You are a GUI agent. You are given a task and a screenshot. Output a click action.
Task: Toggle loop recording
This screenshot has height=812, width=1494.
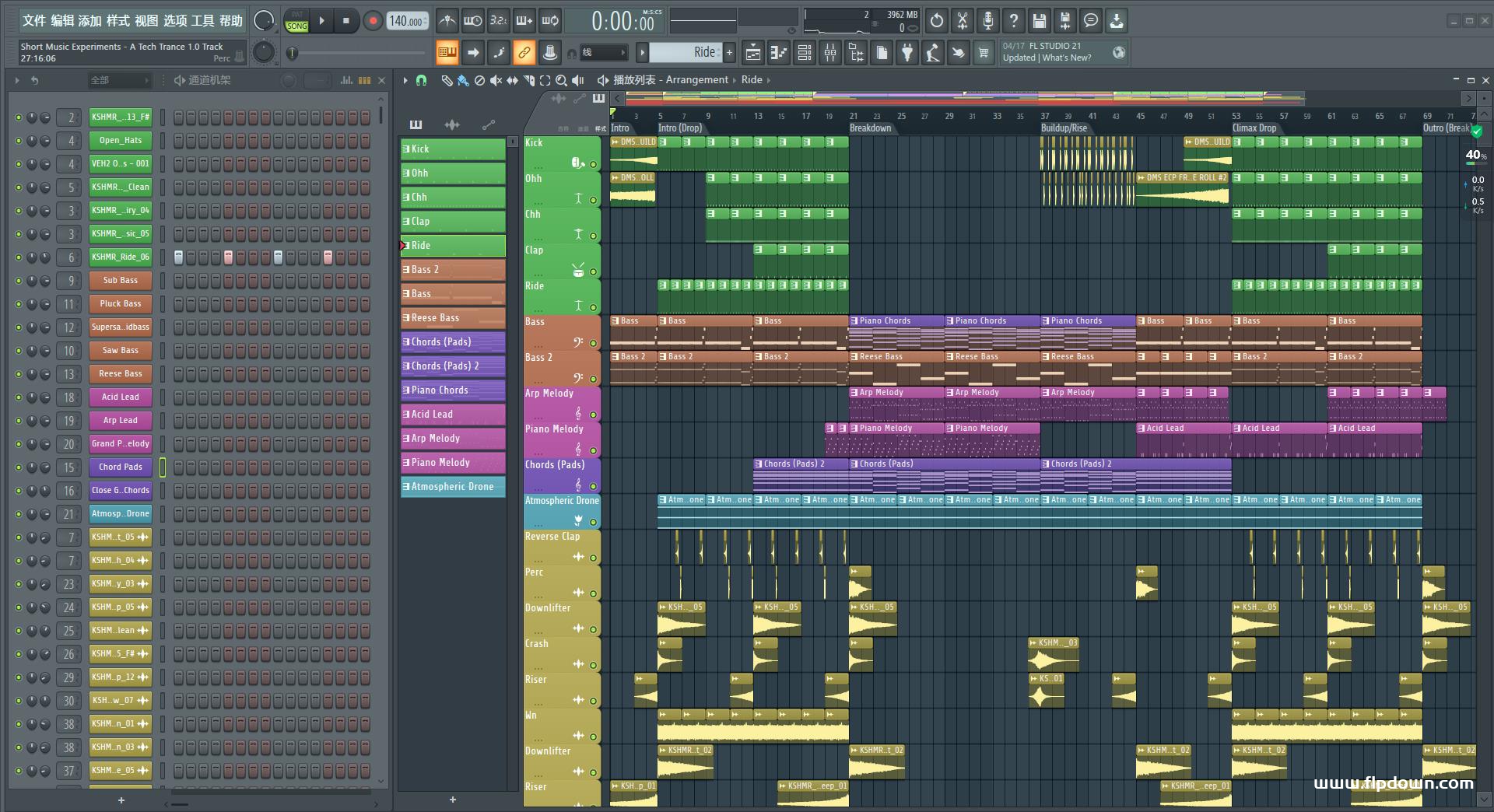550,21
